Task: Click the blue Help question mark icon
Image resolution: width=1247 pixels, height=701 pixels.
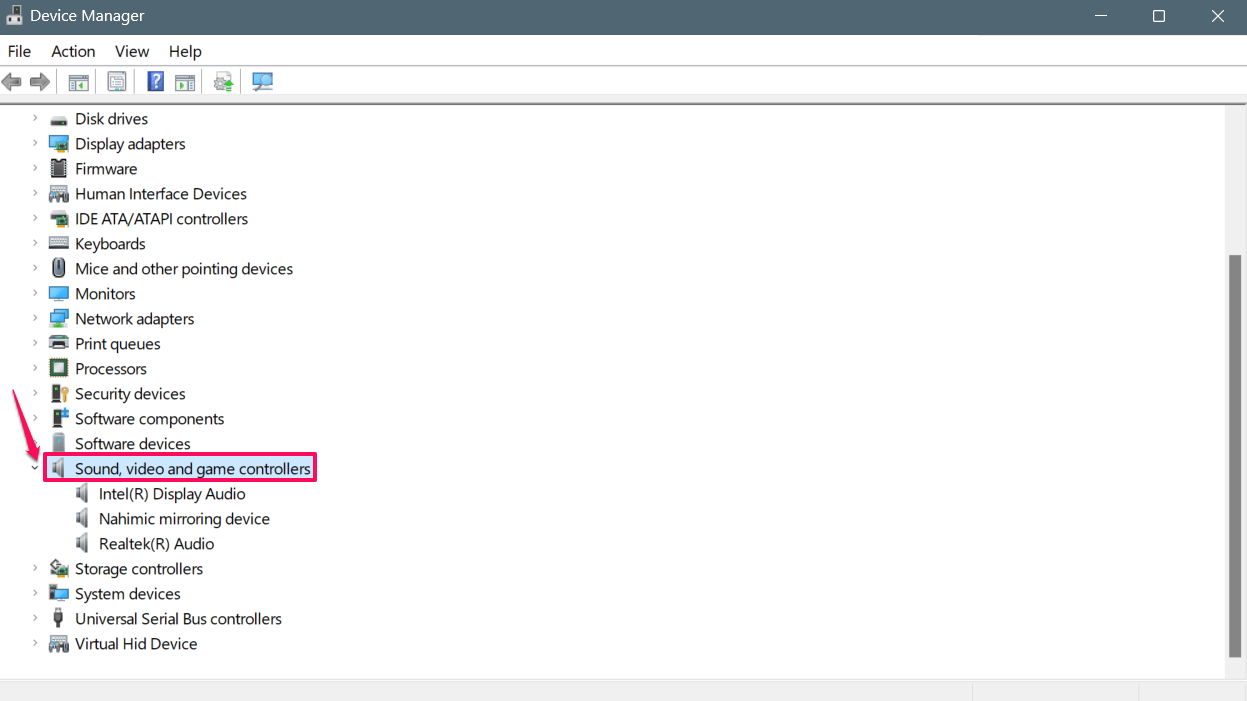Action: [156, 82]
